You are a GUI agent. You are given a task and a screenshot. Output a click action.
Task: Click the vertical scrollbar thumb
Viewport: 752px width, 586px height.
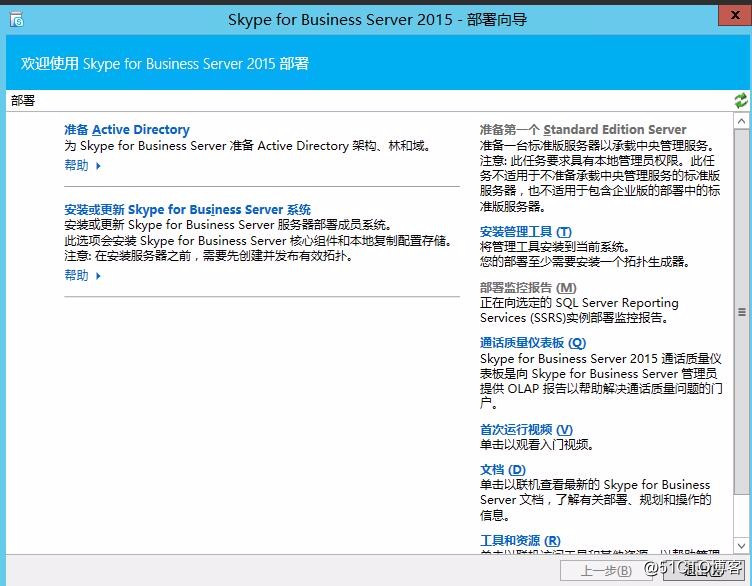(741, 311)
